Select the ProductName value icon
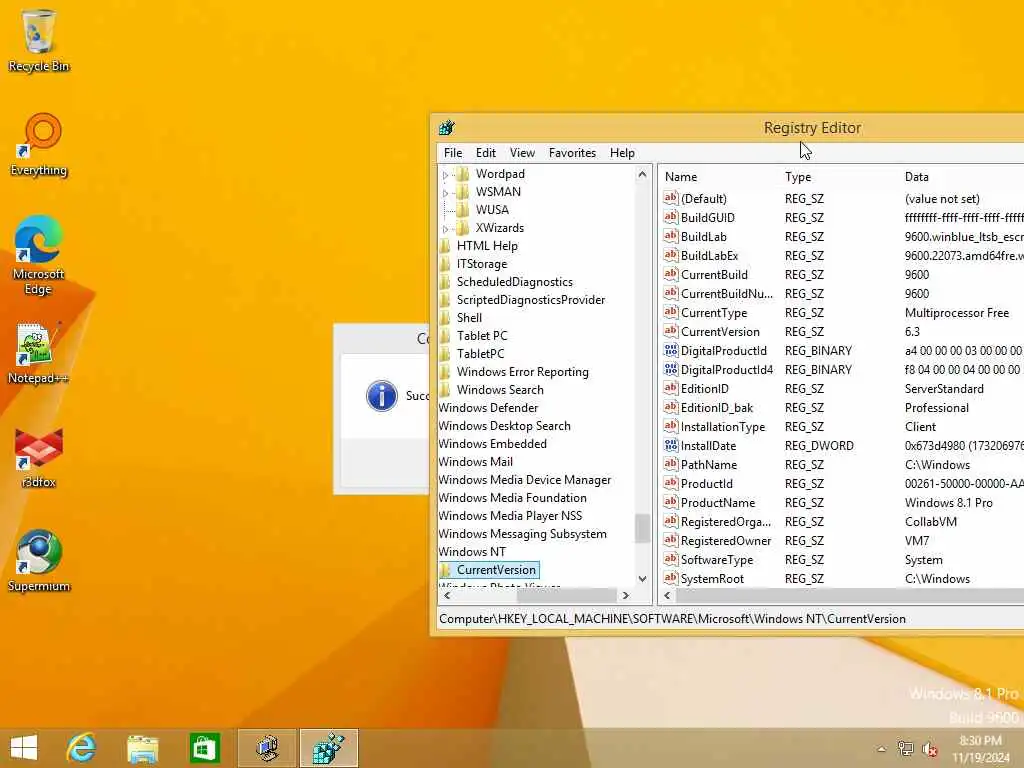The height and width of the screenshot is (768, 1024). tap(671, 502)
